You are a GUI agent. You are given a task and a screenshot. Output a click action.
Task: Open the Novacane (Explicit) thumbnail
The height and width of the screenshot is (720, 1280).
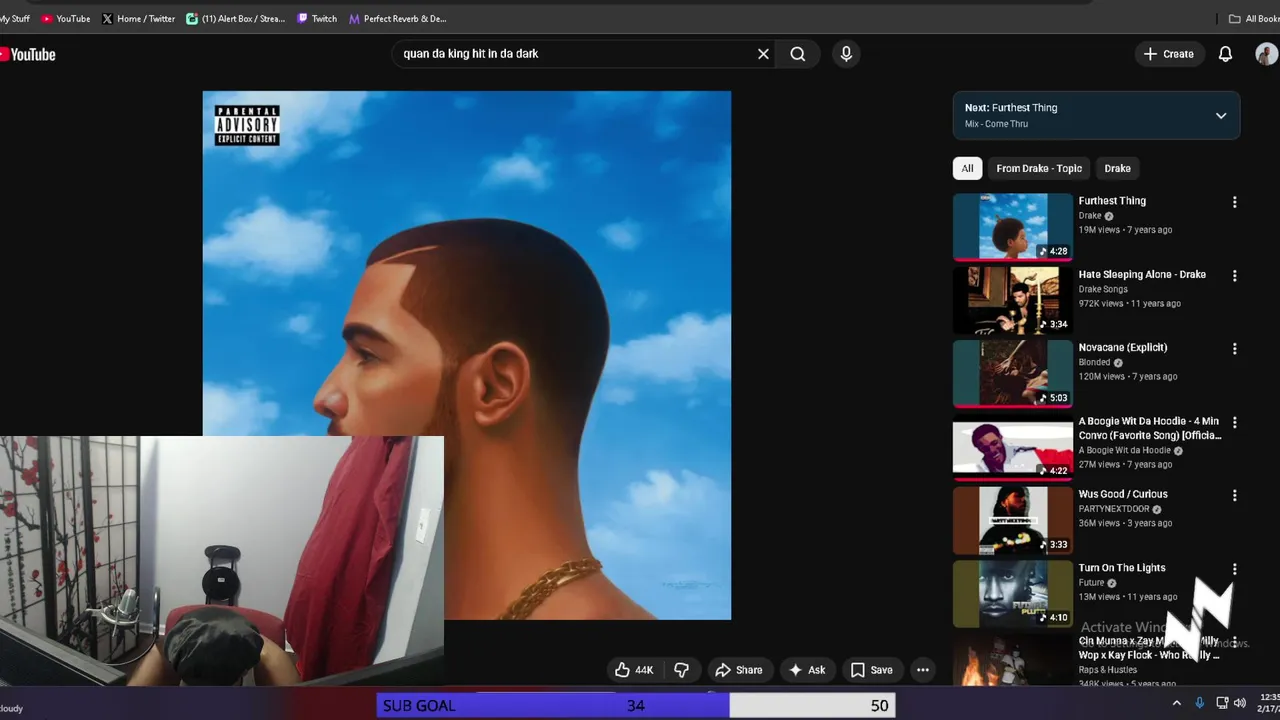1012,373
